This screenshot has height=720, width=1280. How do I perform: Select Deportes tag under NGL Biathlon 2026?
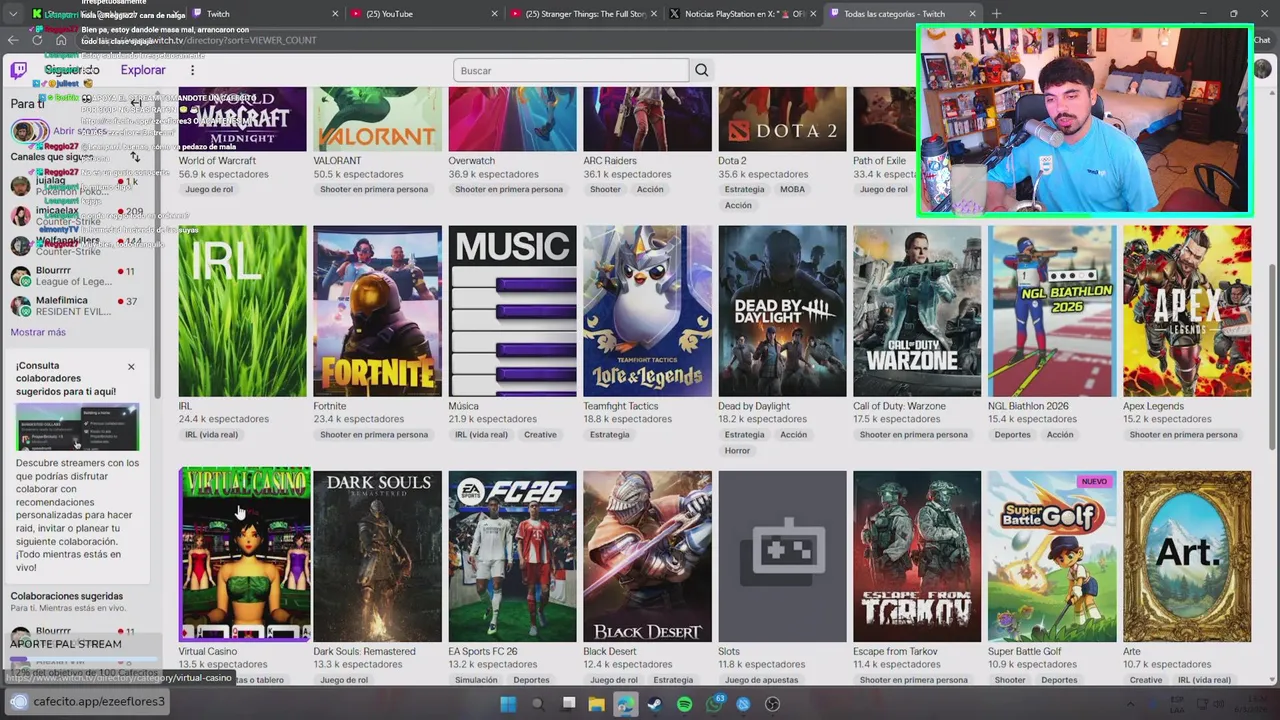(x=1013, y=435)
